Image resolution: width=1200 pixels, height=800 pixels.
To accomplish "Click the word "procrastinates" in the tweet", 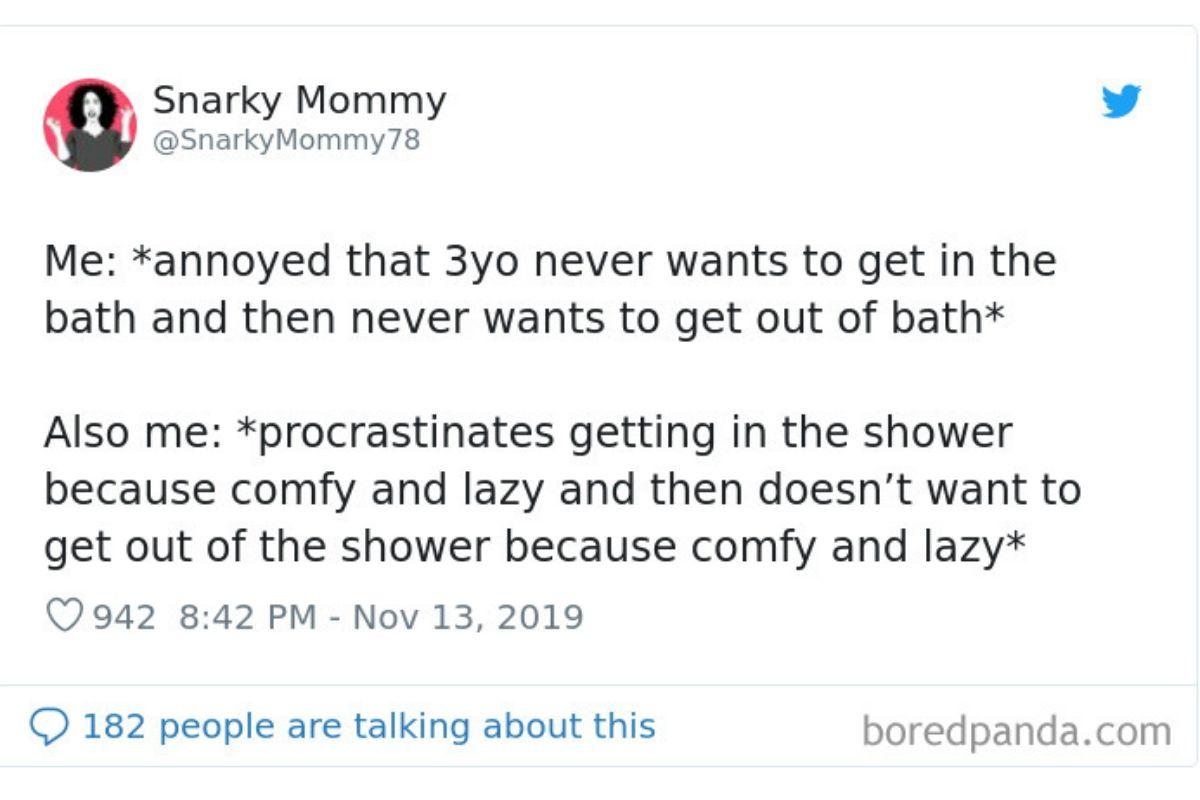I will pyautogui.click(x=398, y=434).
